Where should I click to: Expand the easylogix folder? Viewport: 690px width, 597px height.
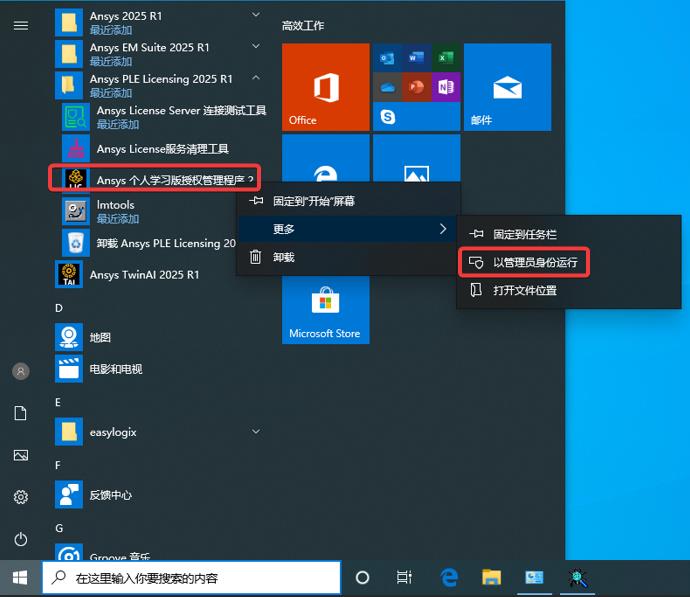pyautogui.click(x=158, y=432)
